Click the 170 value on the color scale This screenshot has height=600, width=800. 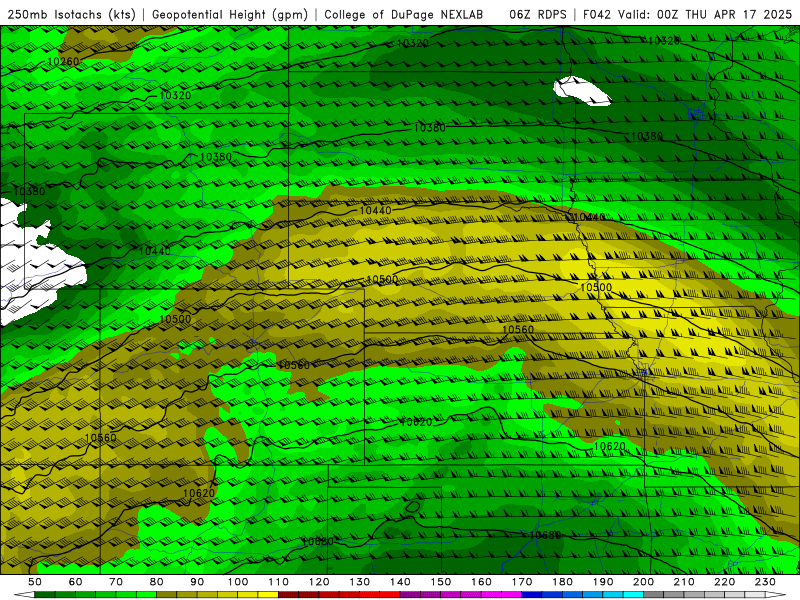pyautogui.click(x=522, y=582)
